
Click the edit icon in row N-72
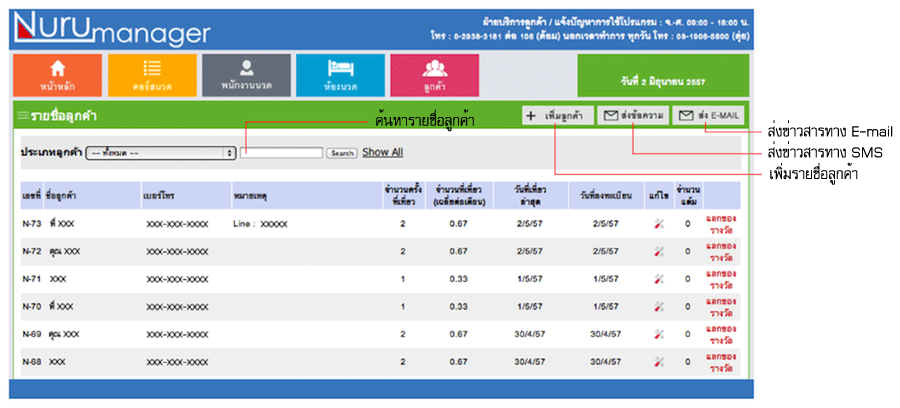click(657, 251)
